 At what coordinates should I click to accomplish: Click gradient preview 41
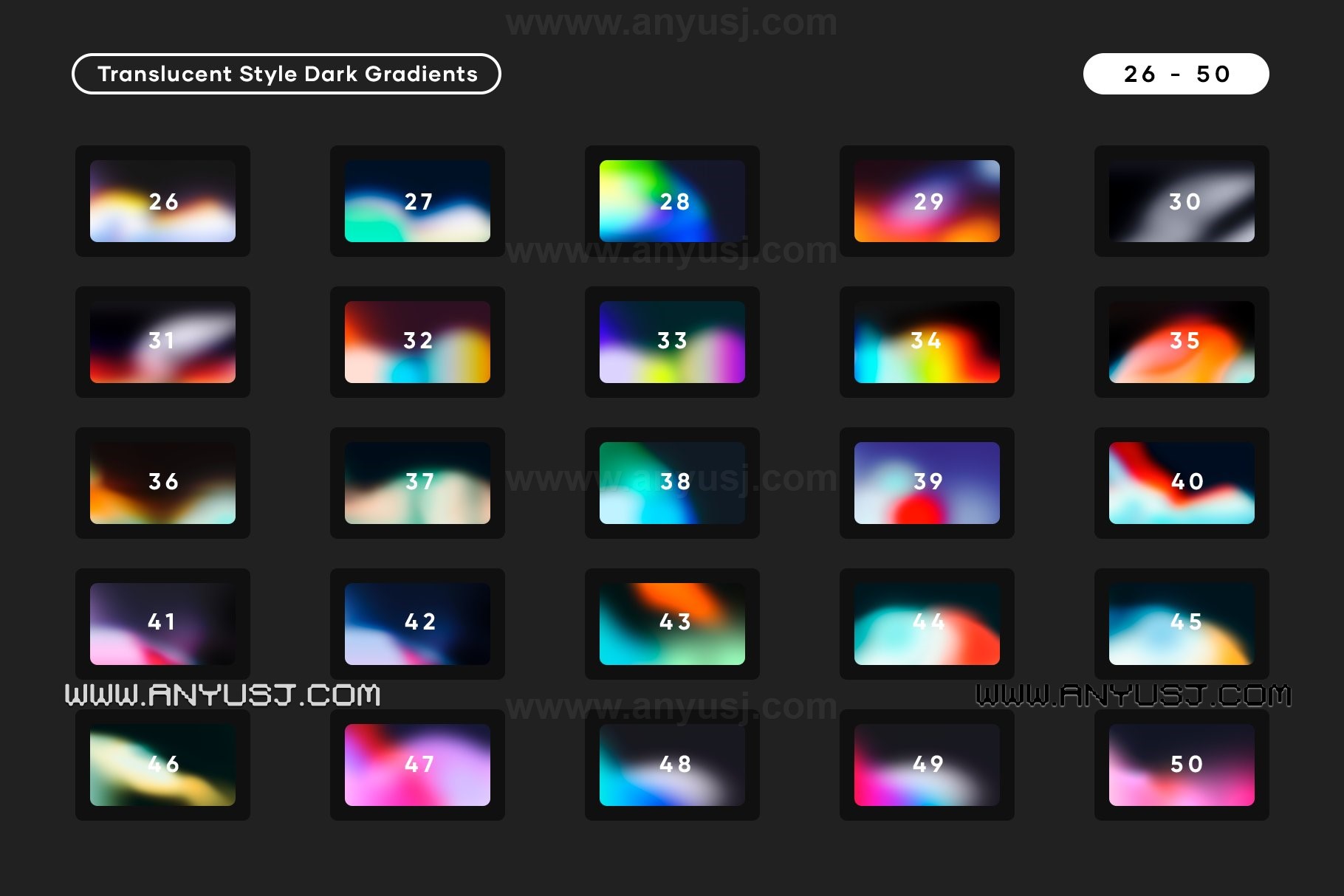162,624
